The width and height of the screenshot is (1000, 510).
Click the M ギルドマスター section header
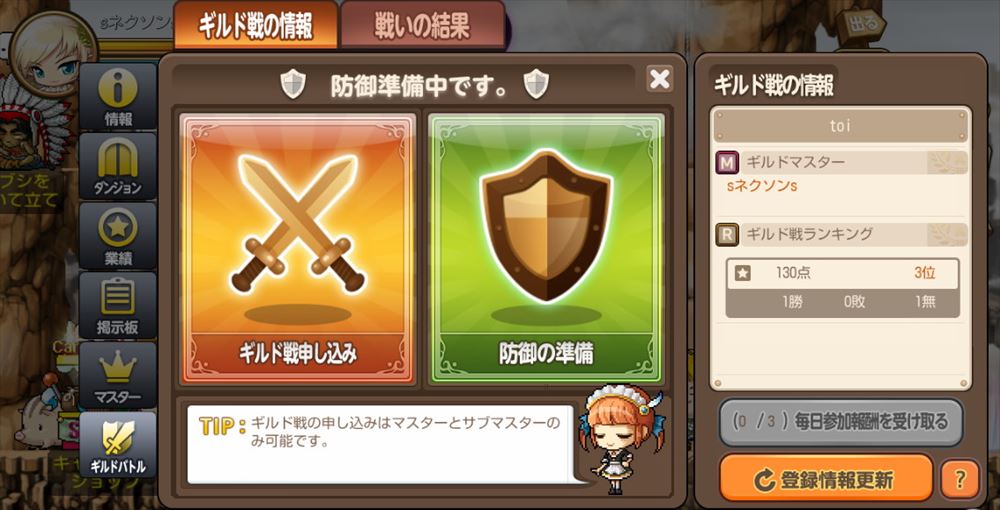pyautogui.click(x=841, y=163)
